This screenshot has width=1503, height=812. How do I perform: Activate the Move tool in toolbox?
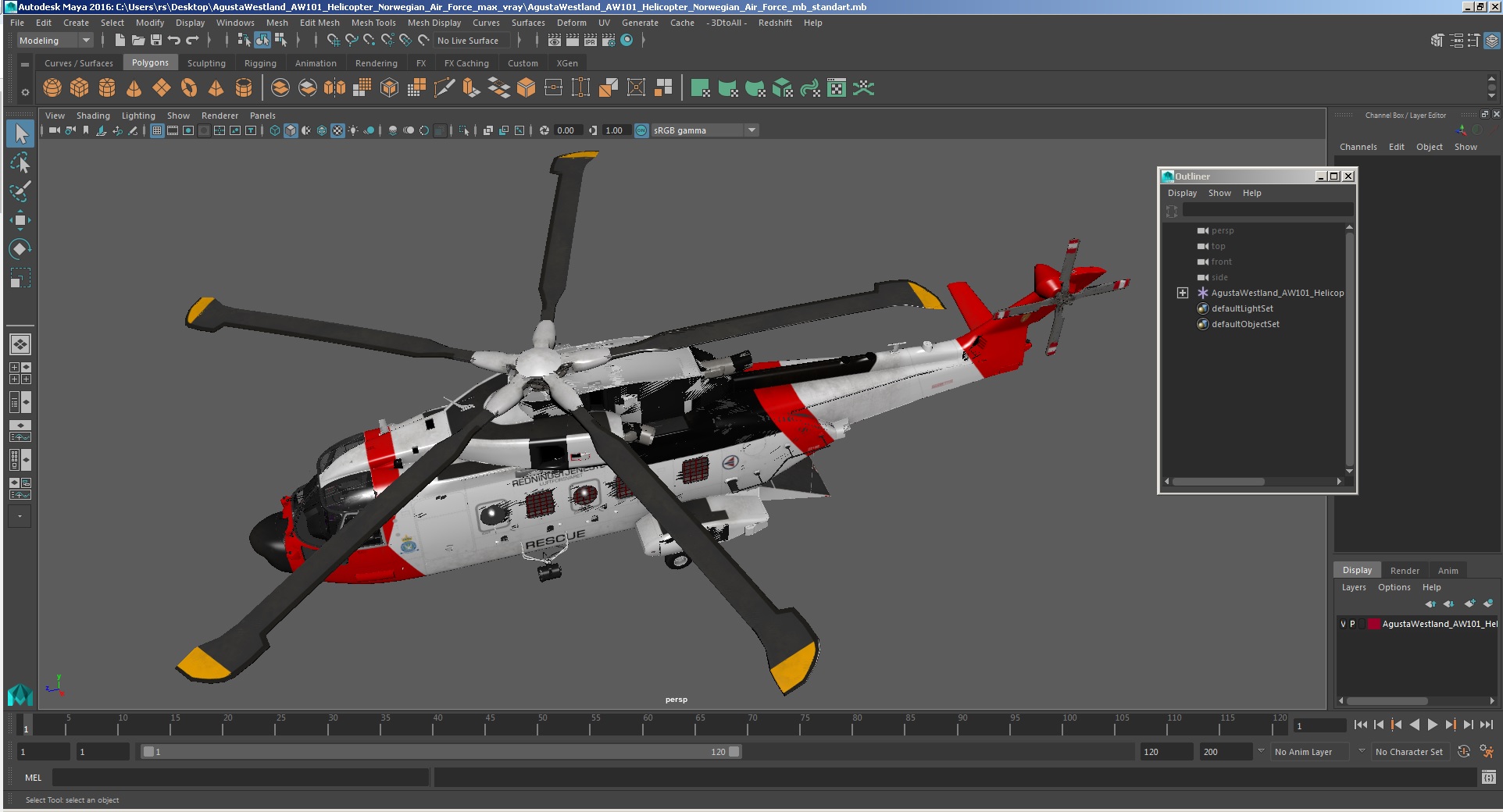[20, 220]
